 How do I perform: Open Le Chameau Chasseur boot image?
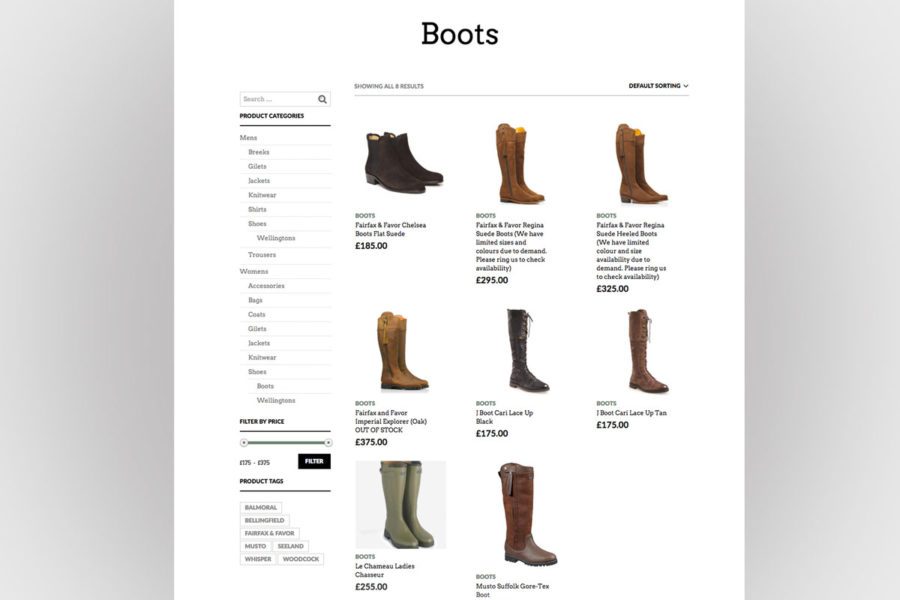[x=401, y=504]
